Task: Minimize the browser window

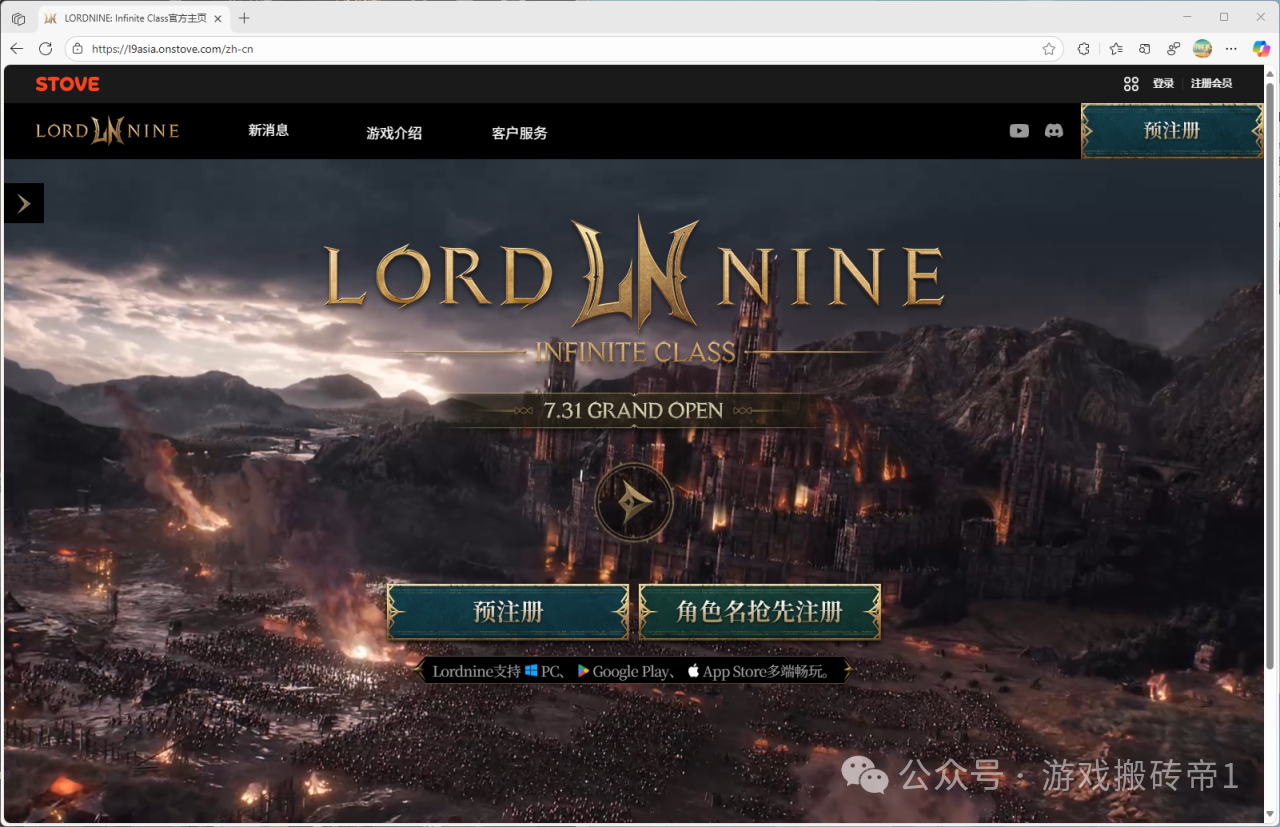Action: [1187, 17]
